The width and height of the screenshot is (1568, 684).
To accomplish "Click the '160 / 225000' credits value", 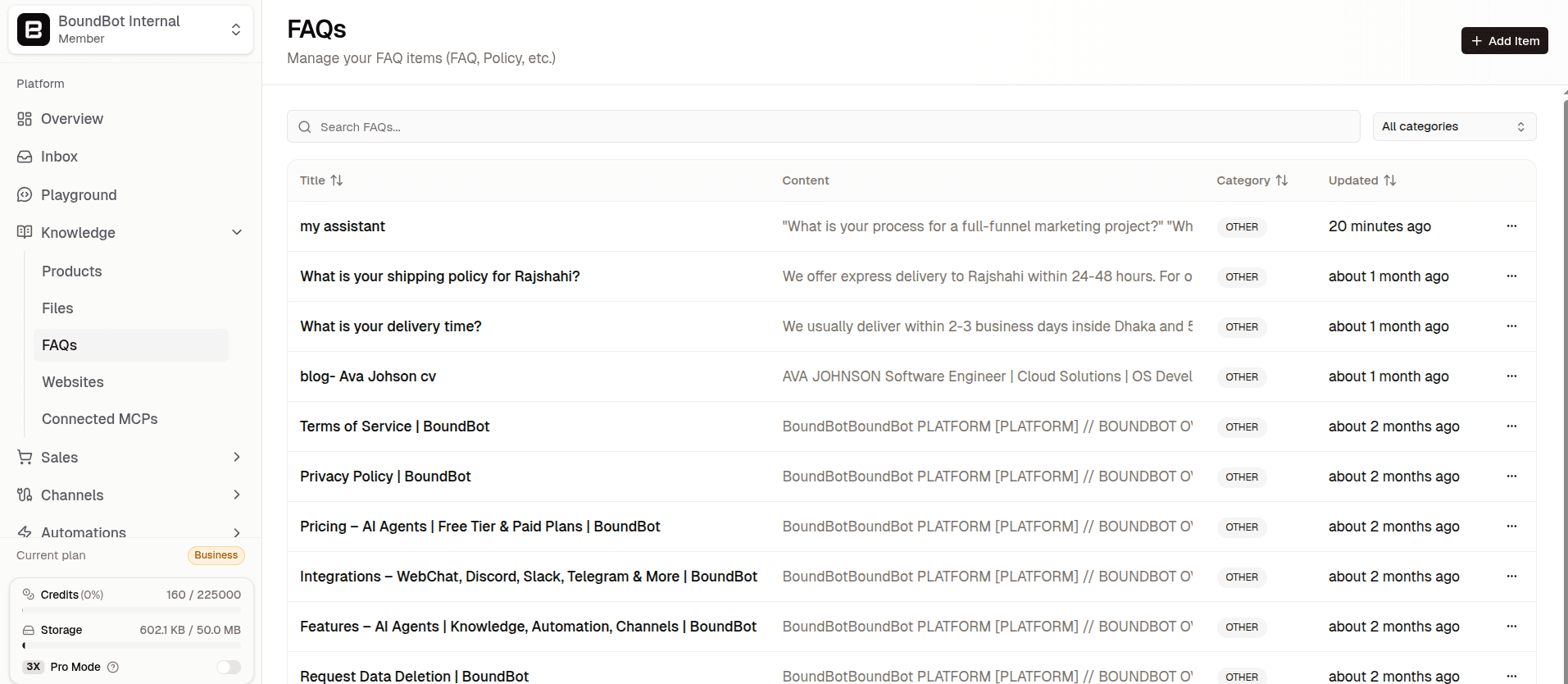I will click(203, 595).
